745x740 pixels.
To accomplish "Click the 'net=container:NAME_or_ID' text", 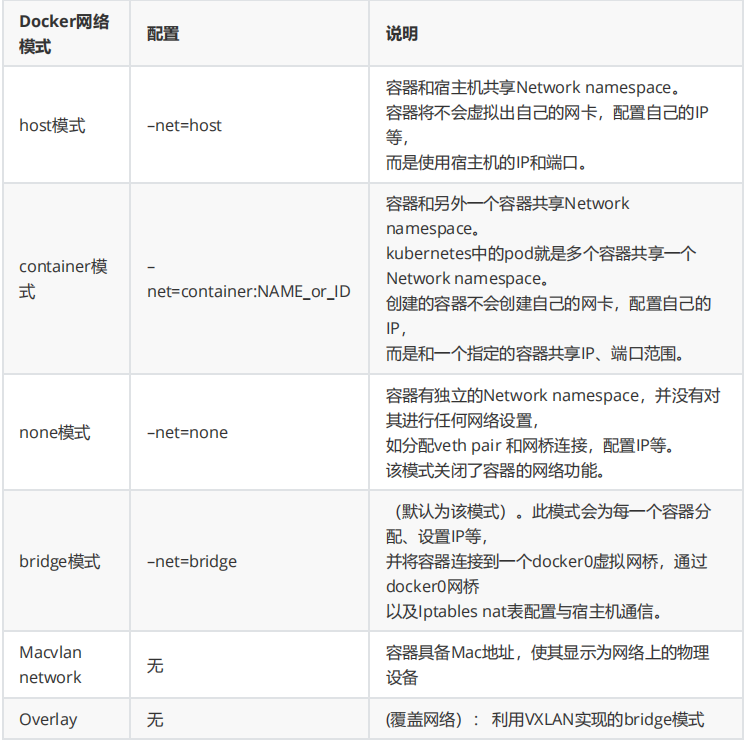I will tap(248, 291).
